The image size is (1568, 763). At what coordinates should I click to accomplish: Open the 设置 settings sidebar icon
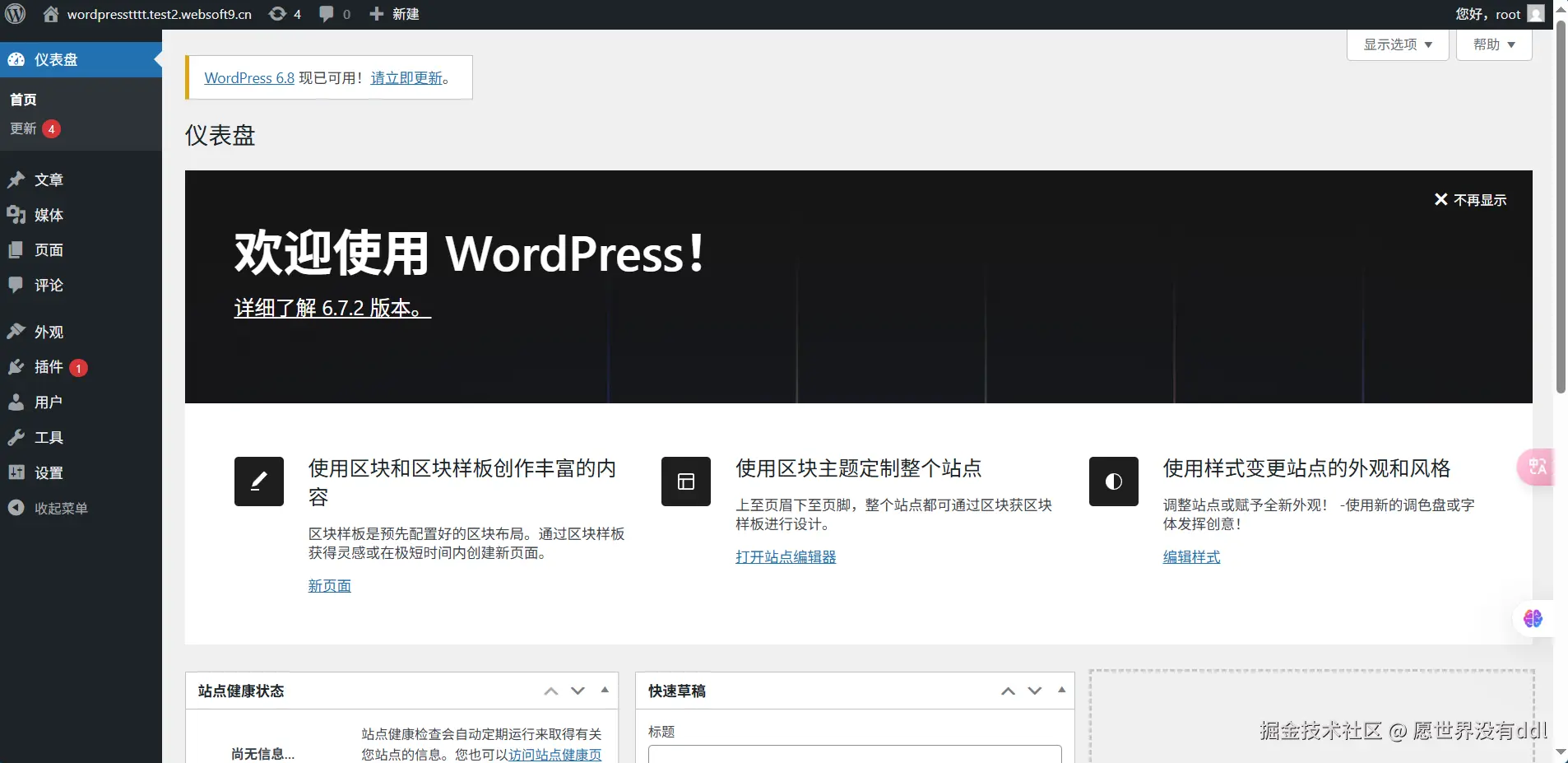click(x=16, y=472)
